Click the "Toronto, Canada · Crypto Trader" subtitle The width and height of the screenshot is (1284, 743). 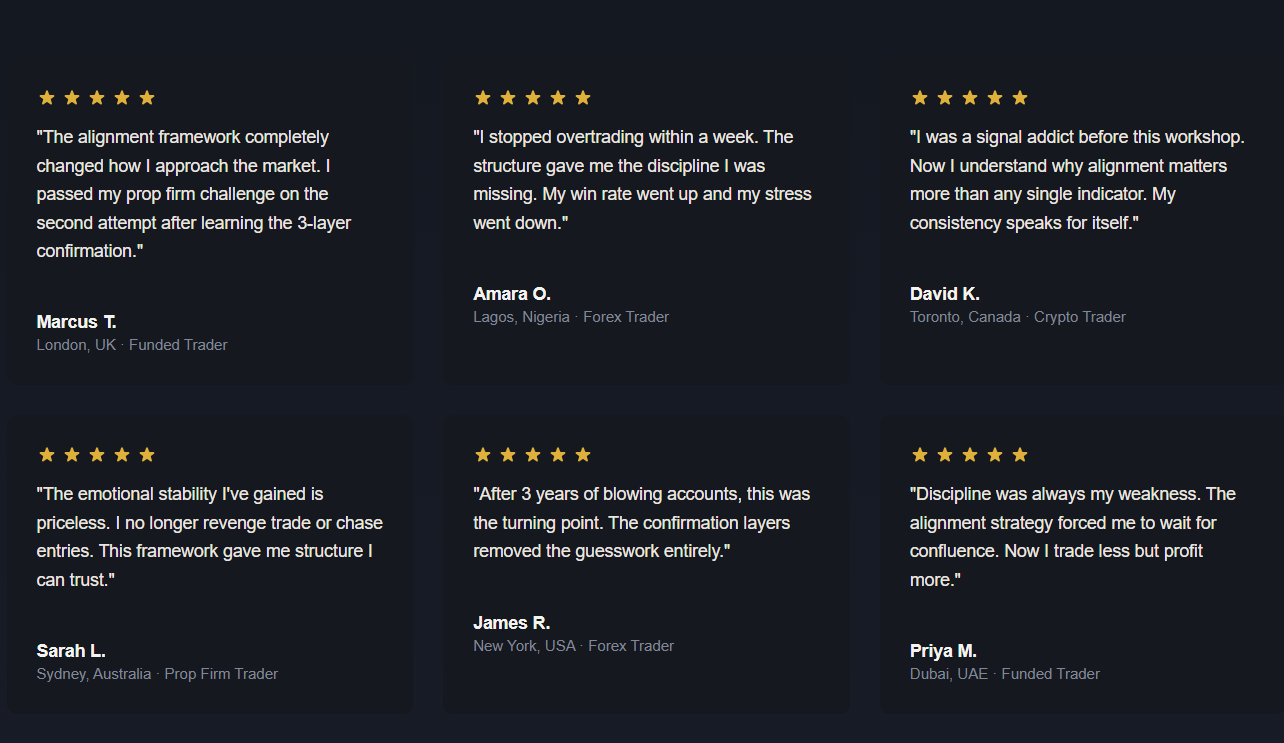[x=1018, y=317]
